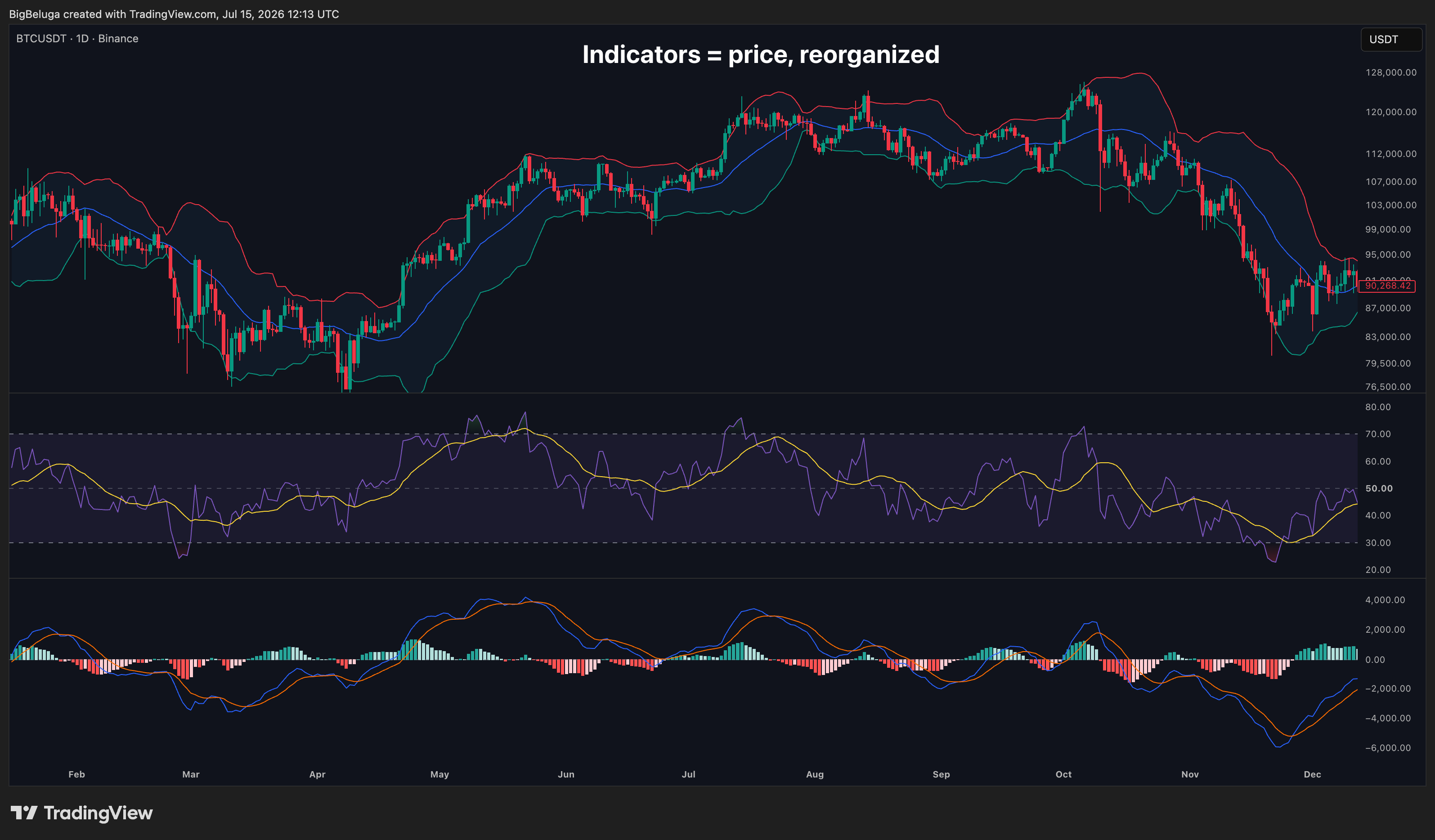Click the 103,000.00 price axis label
Screen dimensions: 1435x840
1390,206
